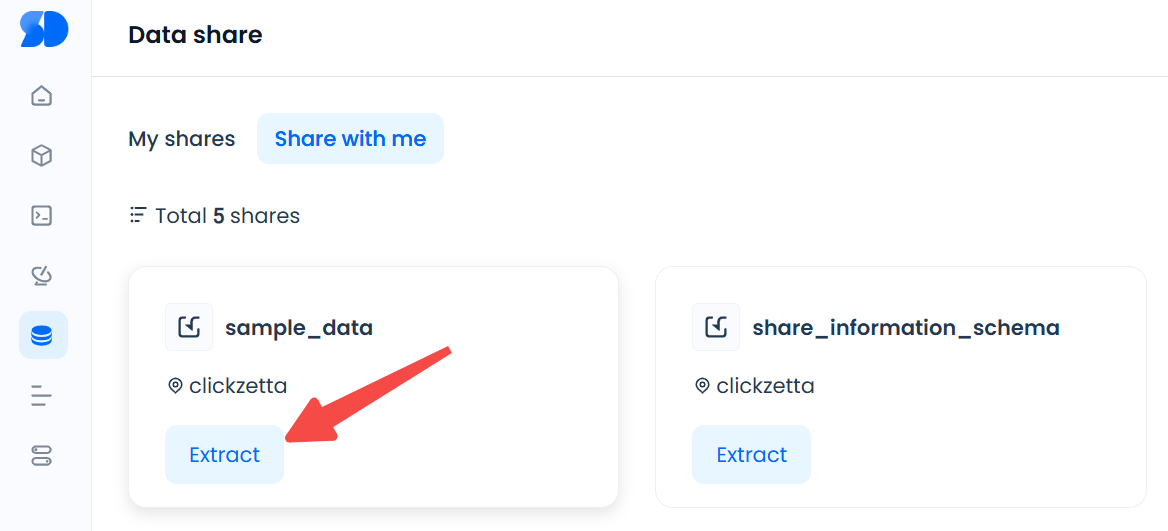This screenshot has height=531, width=1168.
Task: Open the terminal console icon in the sidebar
Action: [41, 215]
